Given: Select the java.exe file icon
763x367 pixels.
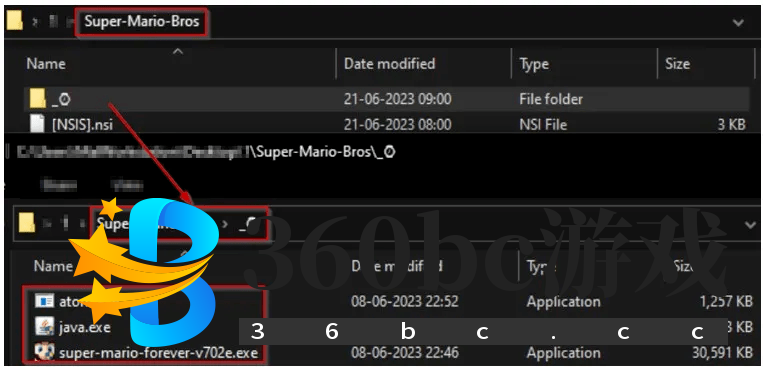Looking at the screenshot, I should pyautogui.click(x=44, y=327).
